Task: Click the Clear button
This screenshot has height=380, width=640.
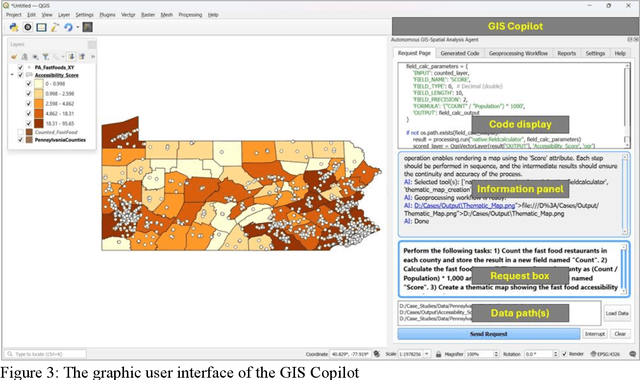Action: pyautogui.click(x=620, y=334)
